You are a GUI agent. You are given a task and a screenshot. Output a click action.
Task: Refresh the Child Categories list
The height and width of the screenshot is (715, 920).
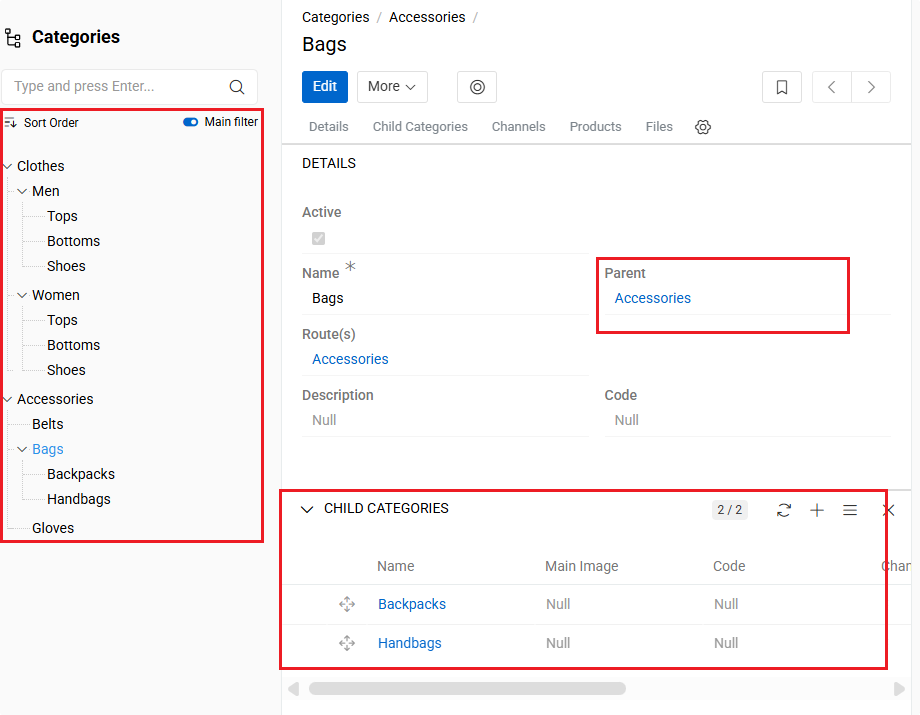784,510
